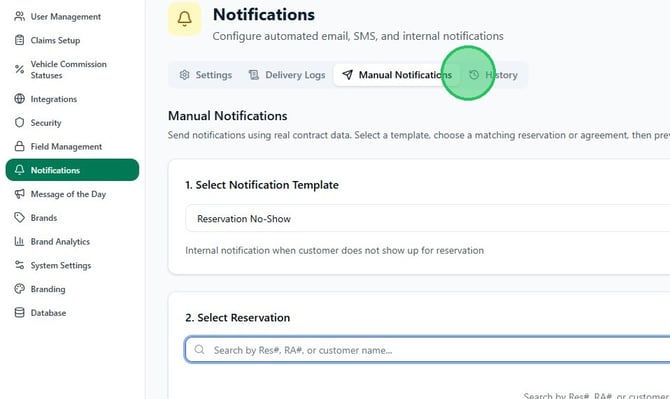Click the Delivery Logs scroll icon

point(254,75)
